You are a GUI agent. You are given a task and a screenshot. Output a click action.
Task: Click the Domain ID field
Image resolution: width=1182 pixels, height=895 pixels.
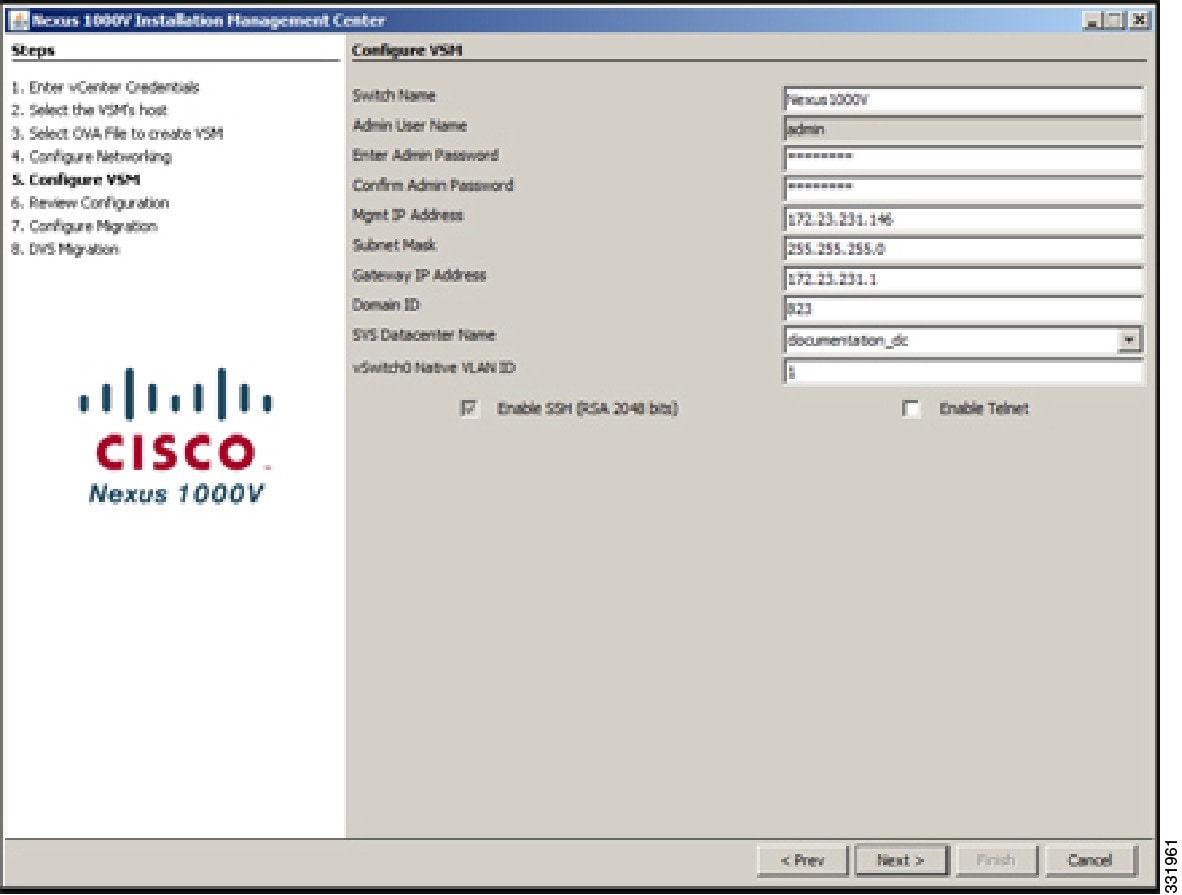tap(963, 308)
